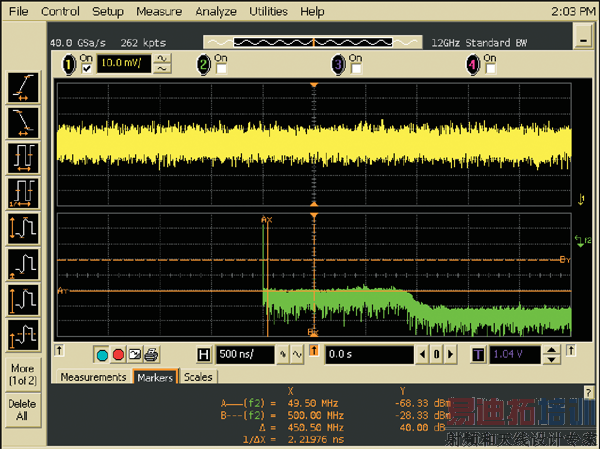The height and width of the screenshot is (449, 600).
Task: Click the Delete All button
Action: pos(23,410)
